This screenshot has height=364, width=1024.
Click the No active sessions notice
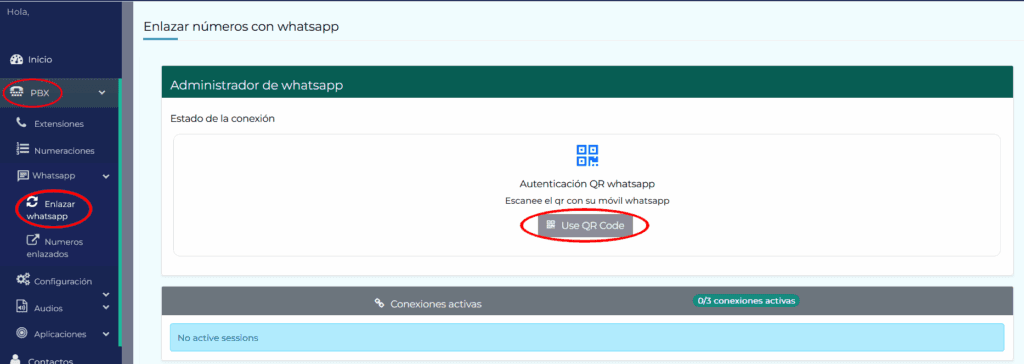[x=586, y=337]
